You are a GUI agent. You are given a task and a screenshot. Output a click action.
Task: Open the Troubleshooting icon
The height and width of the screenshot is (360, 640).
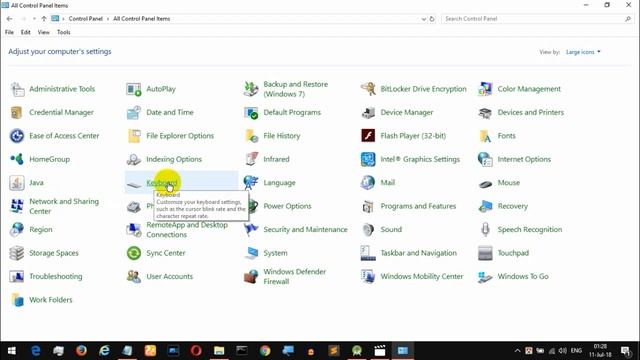coord(17,276)
